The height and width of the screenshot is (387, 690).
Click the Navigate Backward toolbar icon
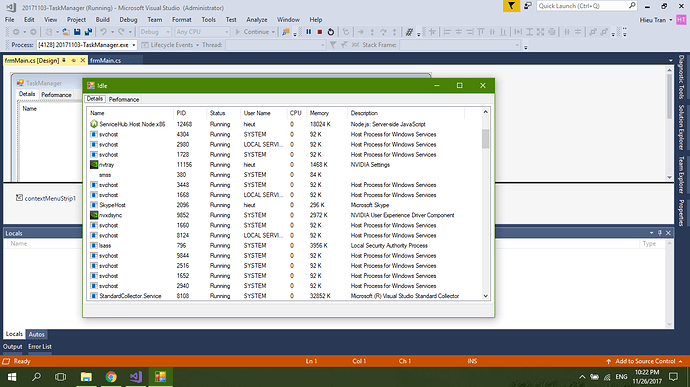click(16, 32)
